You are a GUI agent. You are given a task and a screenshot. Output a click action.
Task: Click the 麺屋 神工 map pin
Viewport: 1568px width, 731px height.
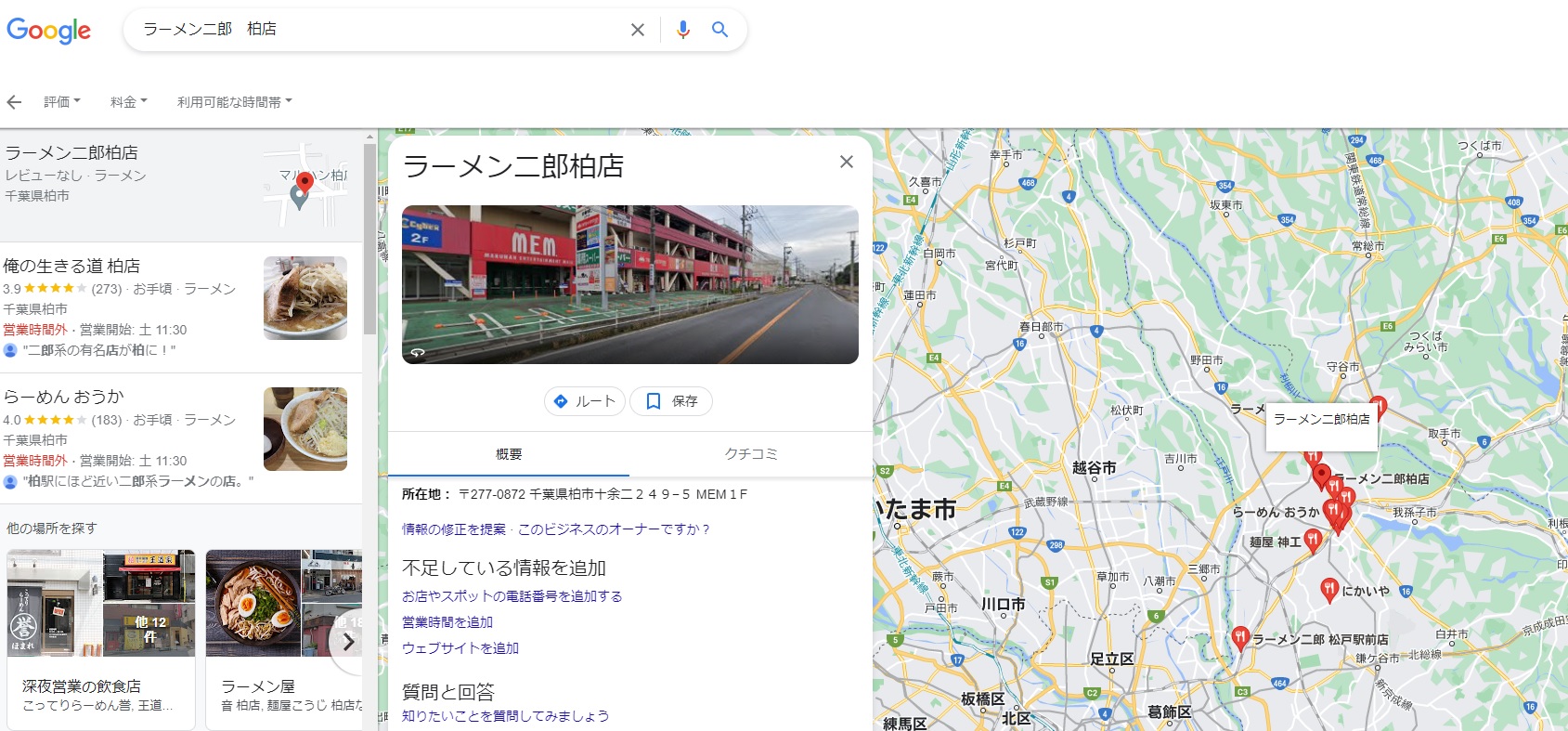pyautogui.click(x=1313, y=540)
